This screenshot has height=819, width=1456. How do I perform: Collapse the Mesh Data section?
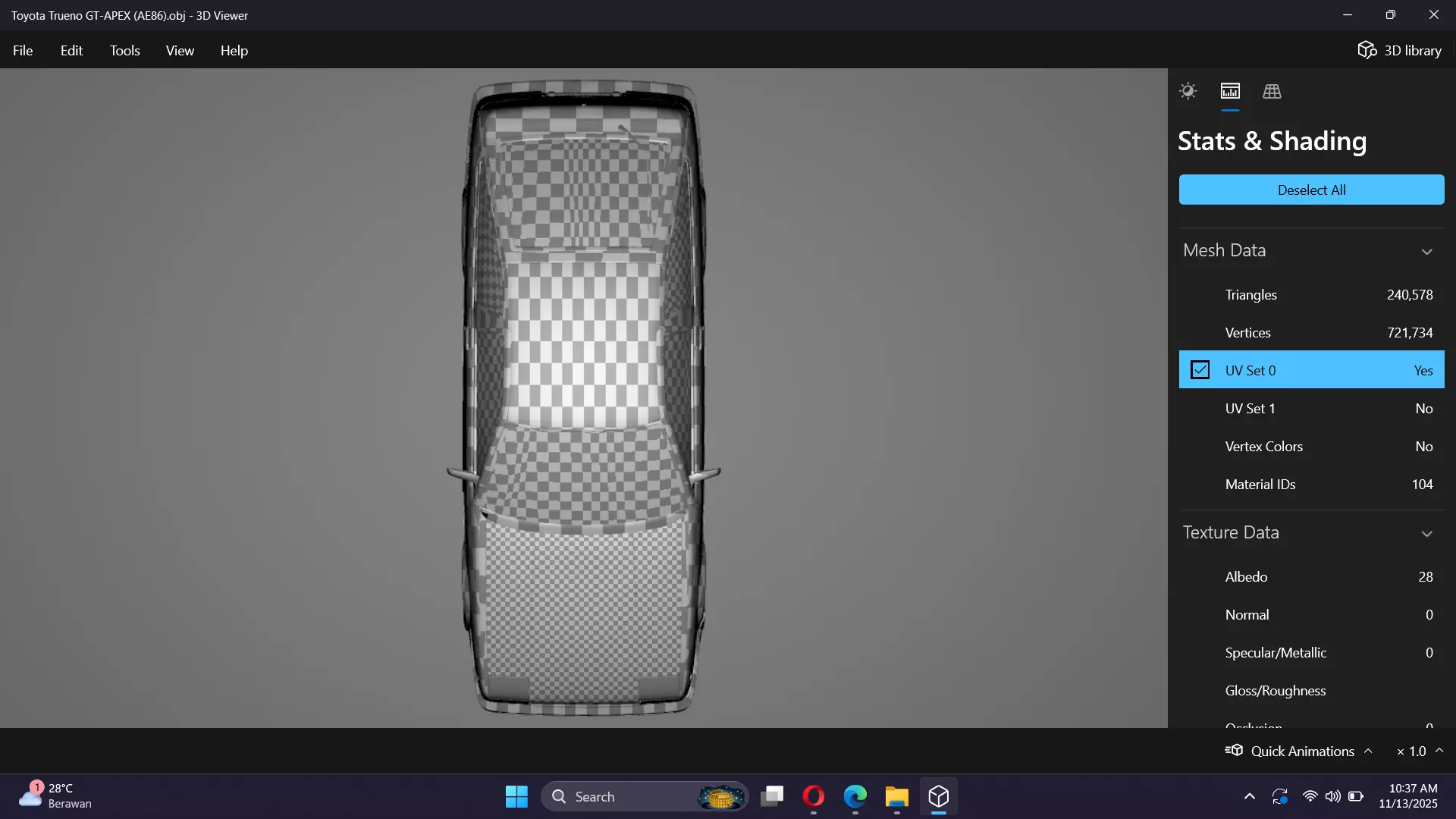[x=1426, y=251]
